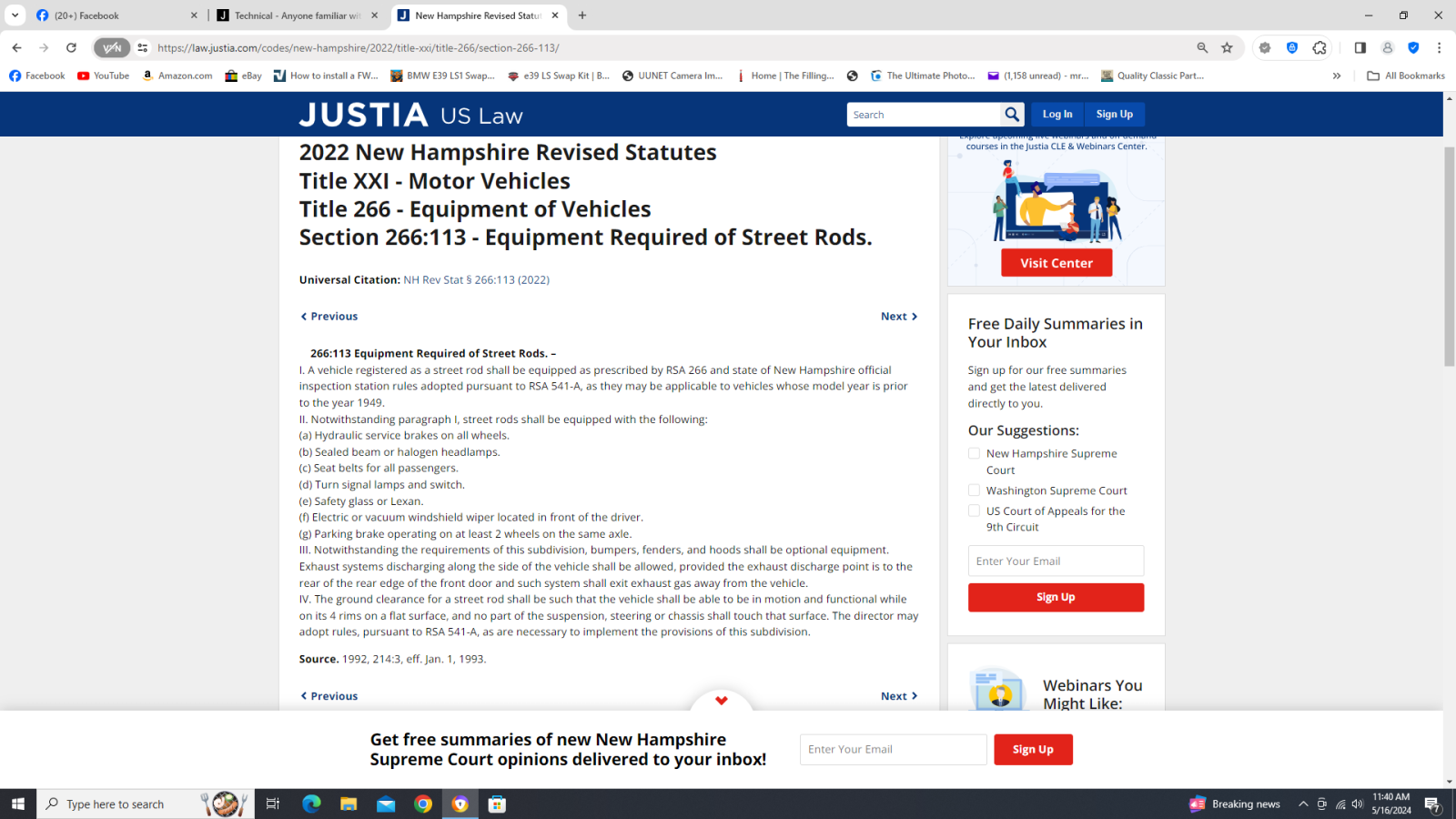Click the Justia search magnifier icon
This screenshot has width=1456, height=819.
coord(1012,115)
